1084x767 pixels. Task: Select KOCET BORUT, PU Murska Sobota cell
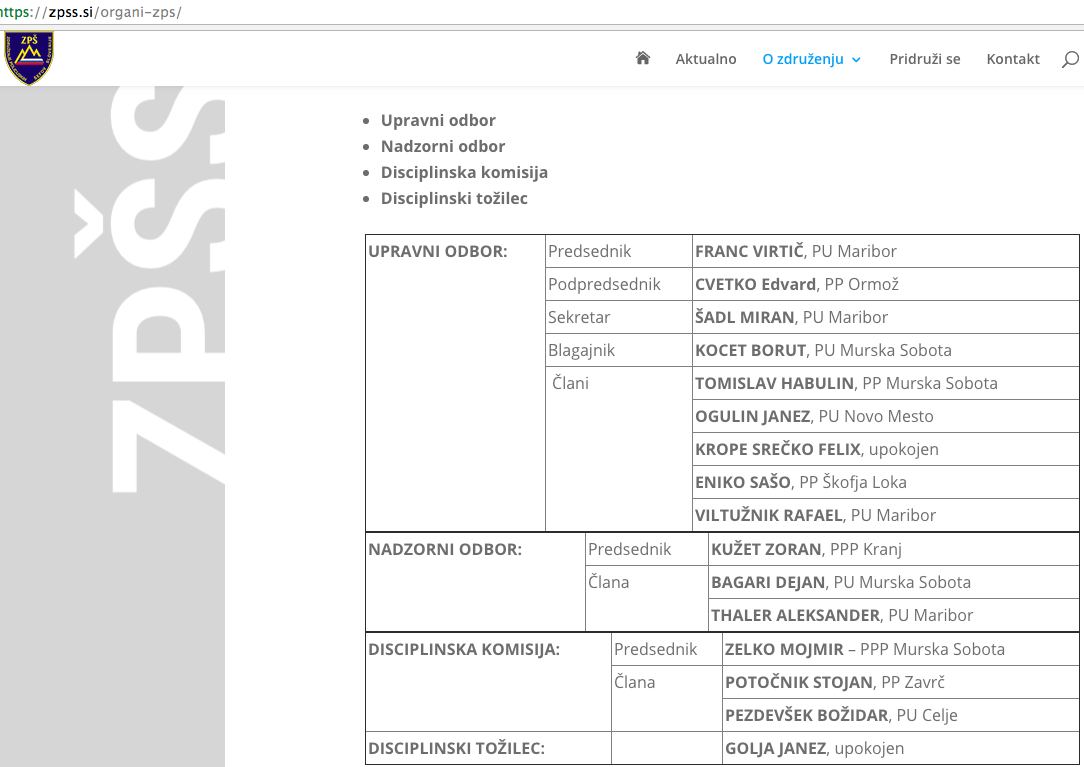click(886, 350)
